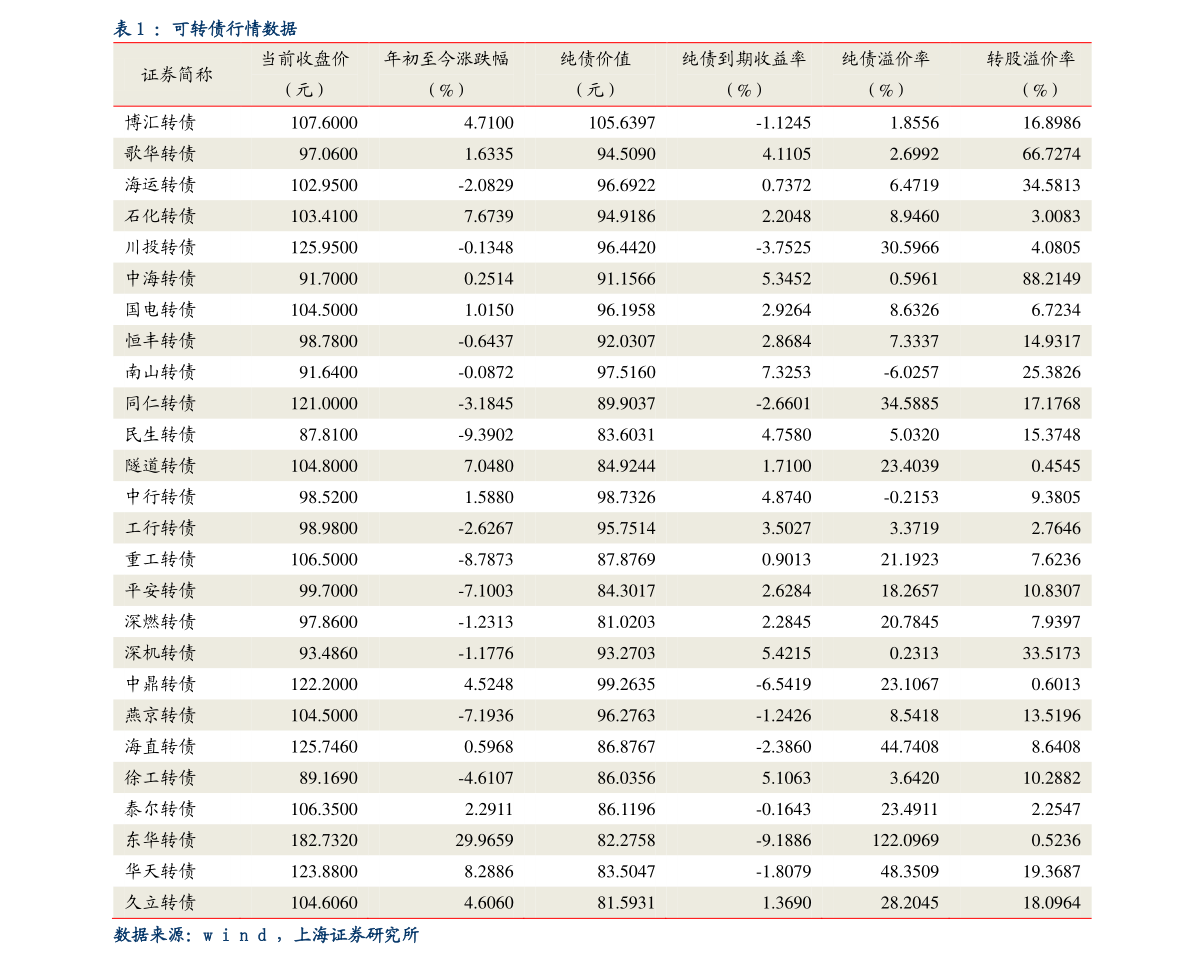The width and height of the screenshot is (1191, 966).
Task: Click the 久立转债 security name
Action: pyautogui.click(x=160, y=903)
